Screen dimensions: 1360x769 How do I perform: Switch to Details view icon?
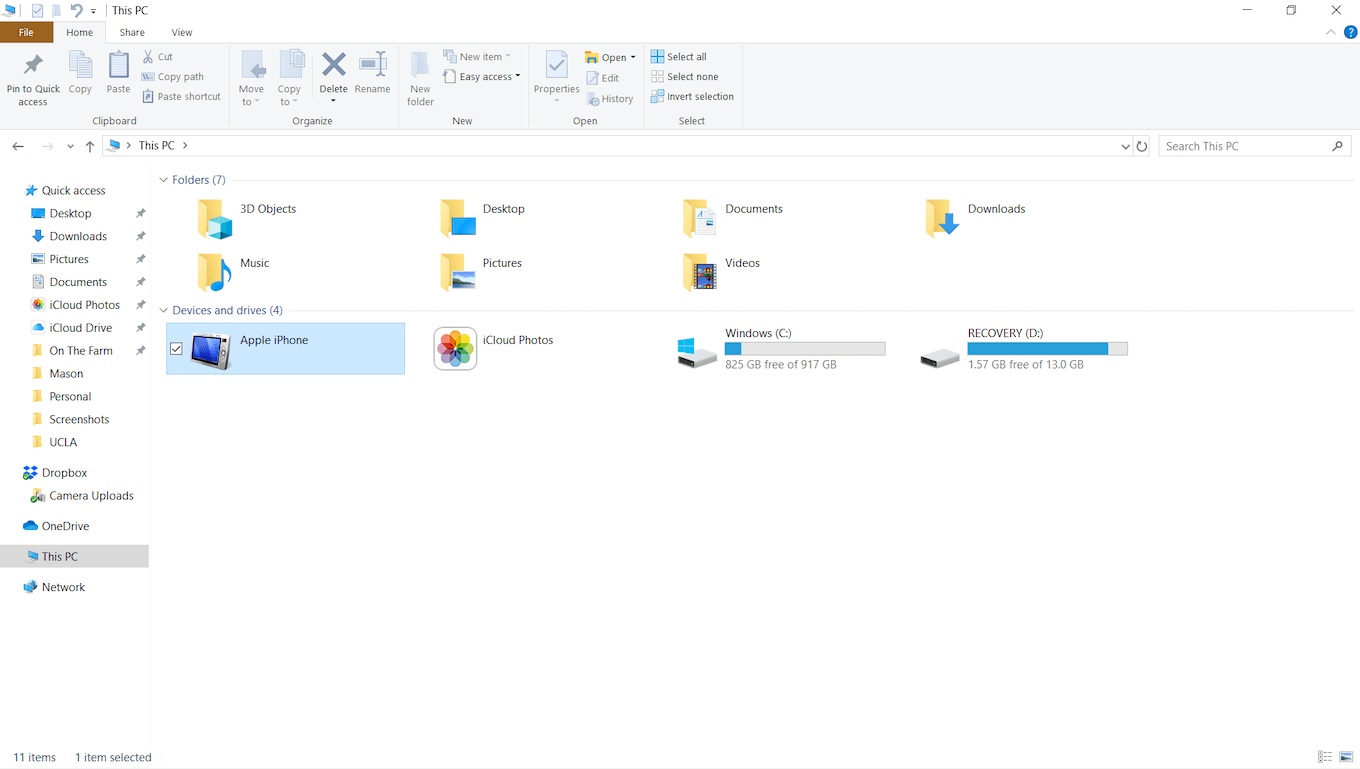pos(1325,757)
